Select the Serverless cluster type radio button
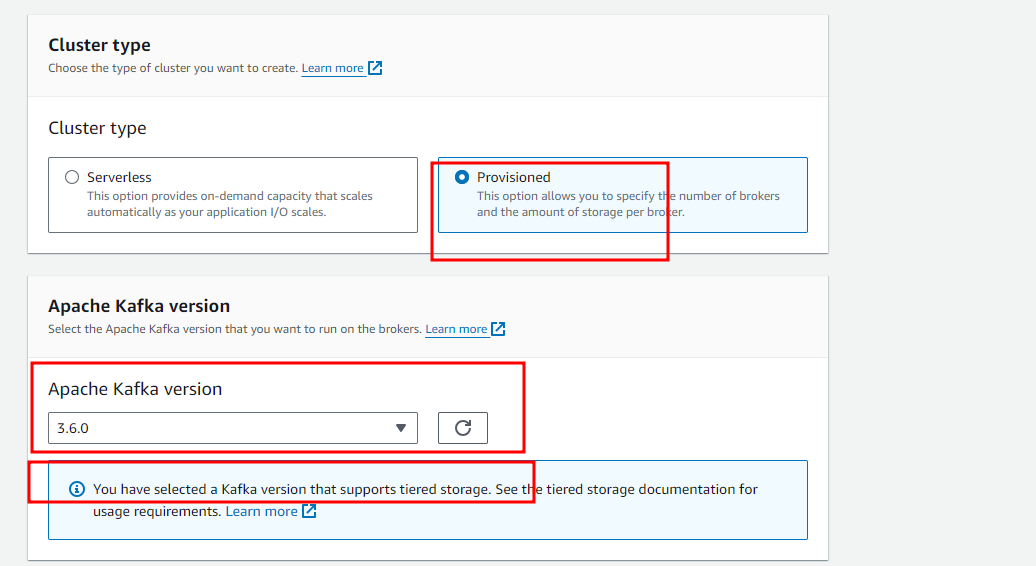 [71, 177]
